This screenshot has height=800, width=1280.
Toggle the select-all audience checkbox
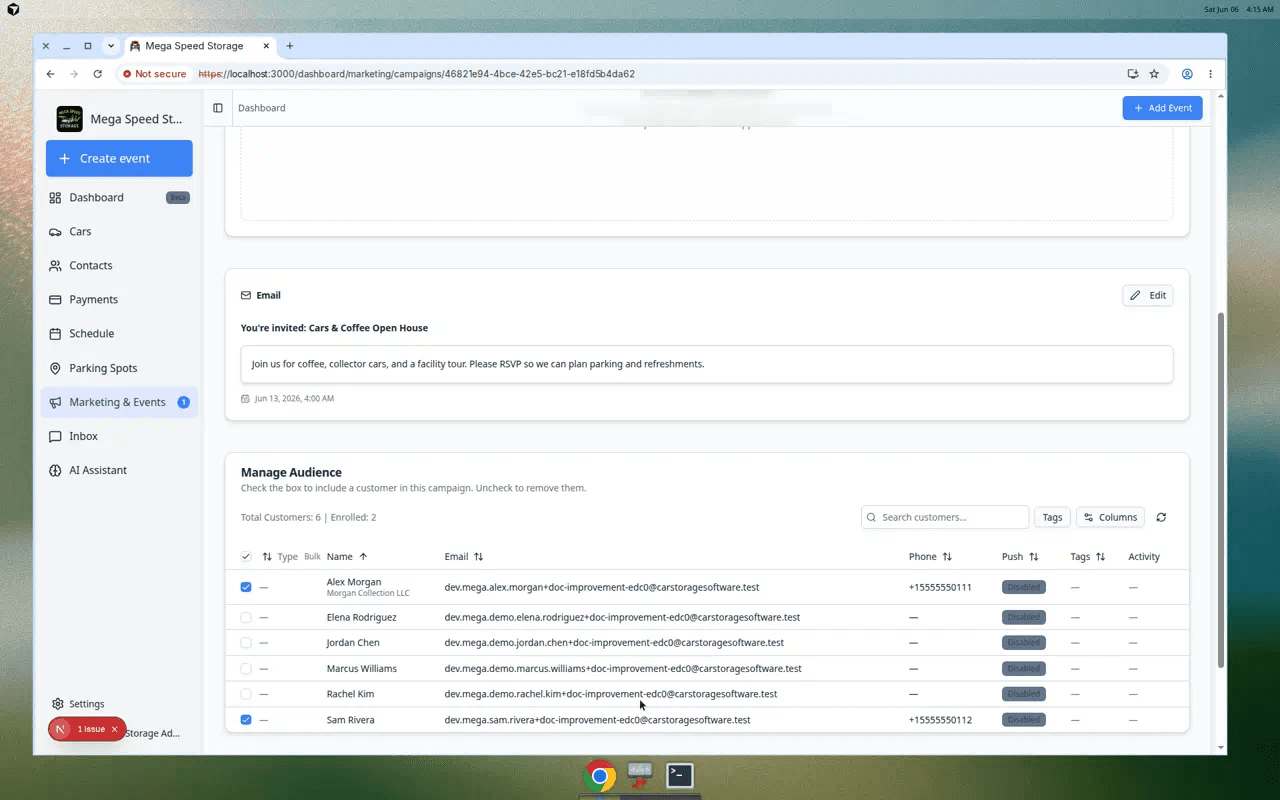tap(246, 557)
